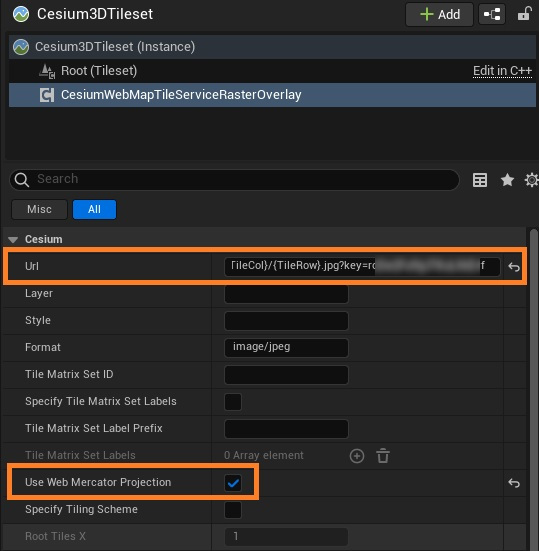539x551 pixels.
Task: Click the magnifier search icon
Action: coord(22,180)
